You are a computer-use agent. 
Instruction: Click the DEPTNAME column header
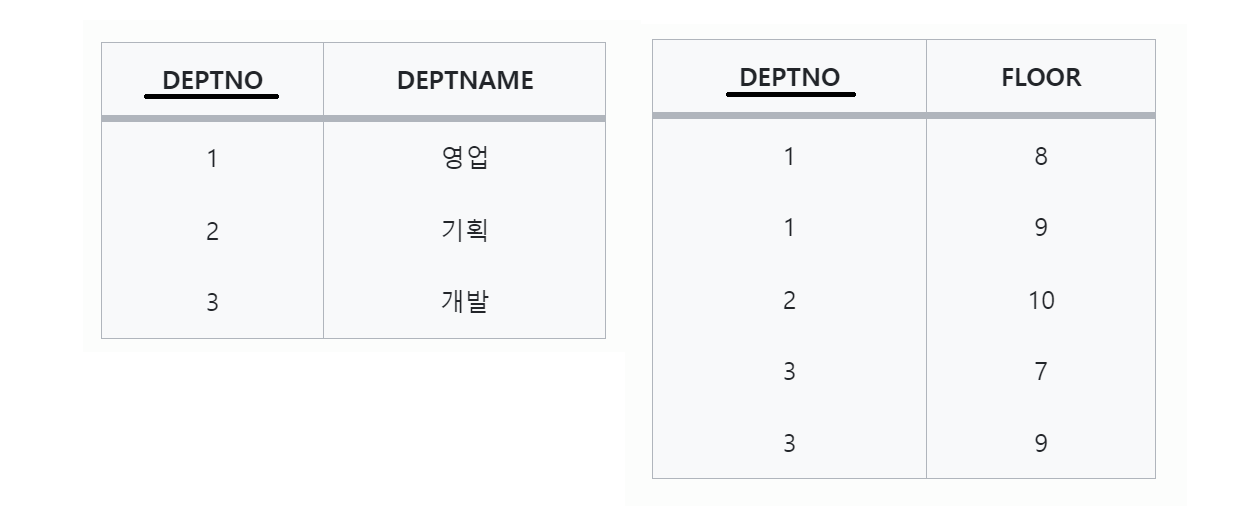click(465, 81)
